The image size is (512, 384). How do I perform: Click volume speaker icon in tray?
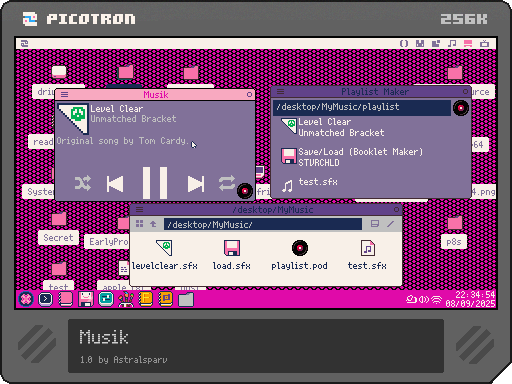(424, 300)
